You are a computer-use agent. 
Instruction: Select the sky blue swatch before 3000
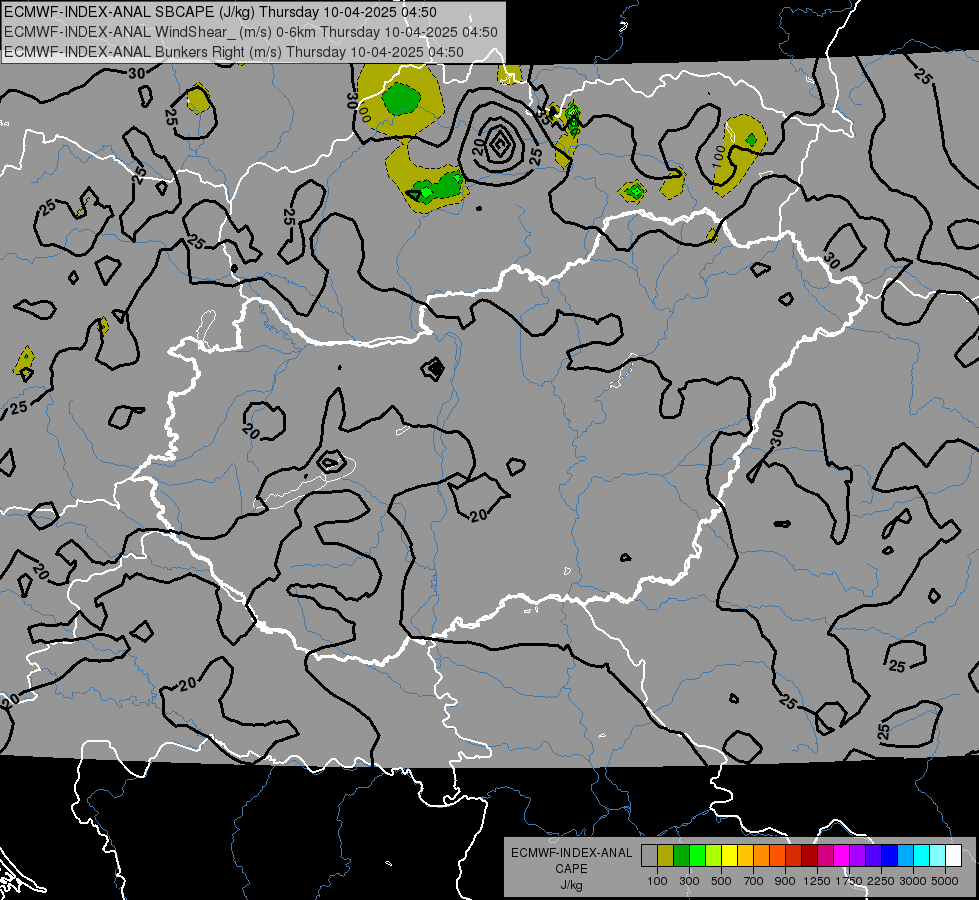tap(905, 856)
